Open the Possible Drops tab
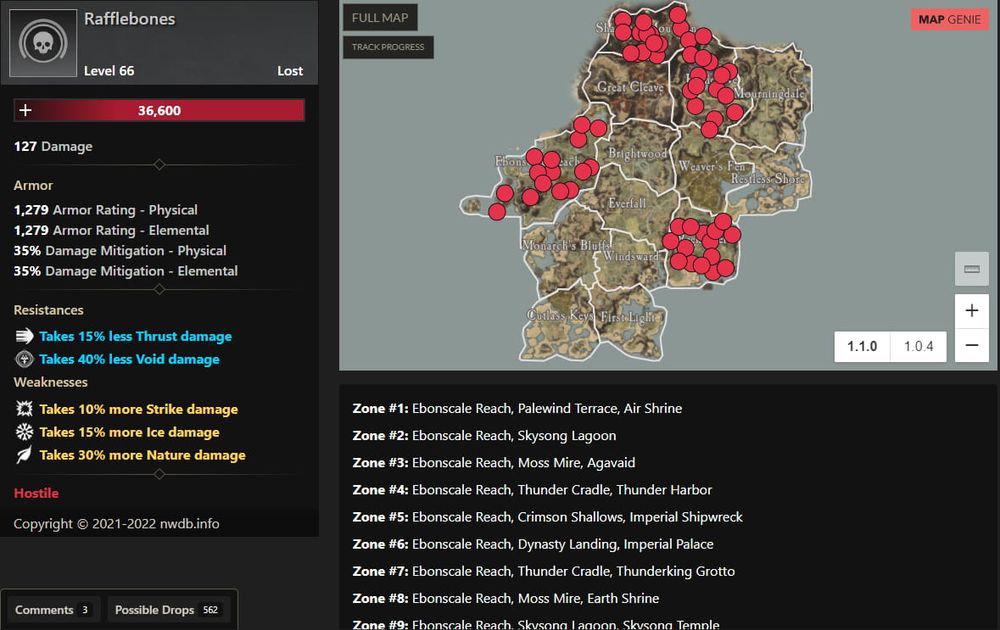The image size is (1000, 630). [x=168, y=610]
